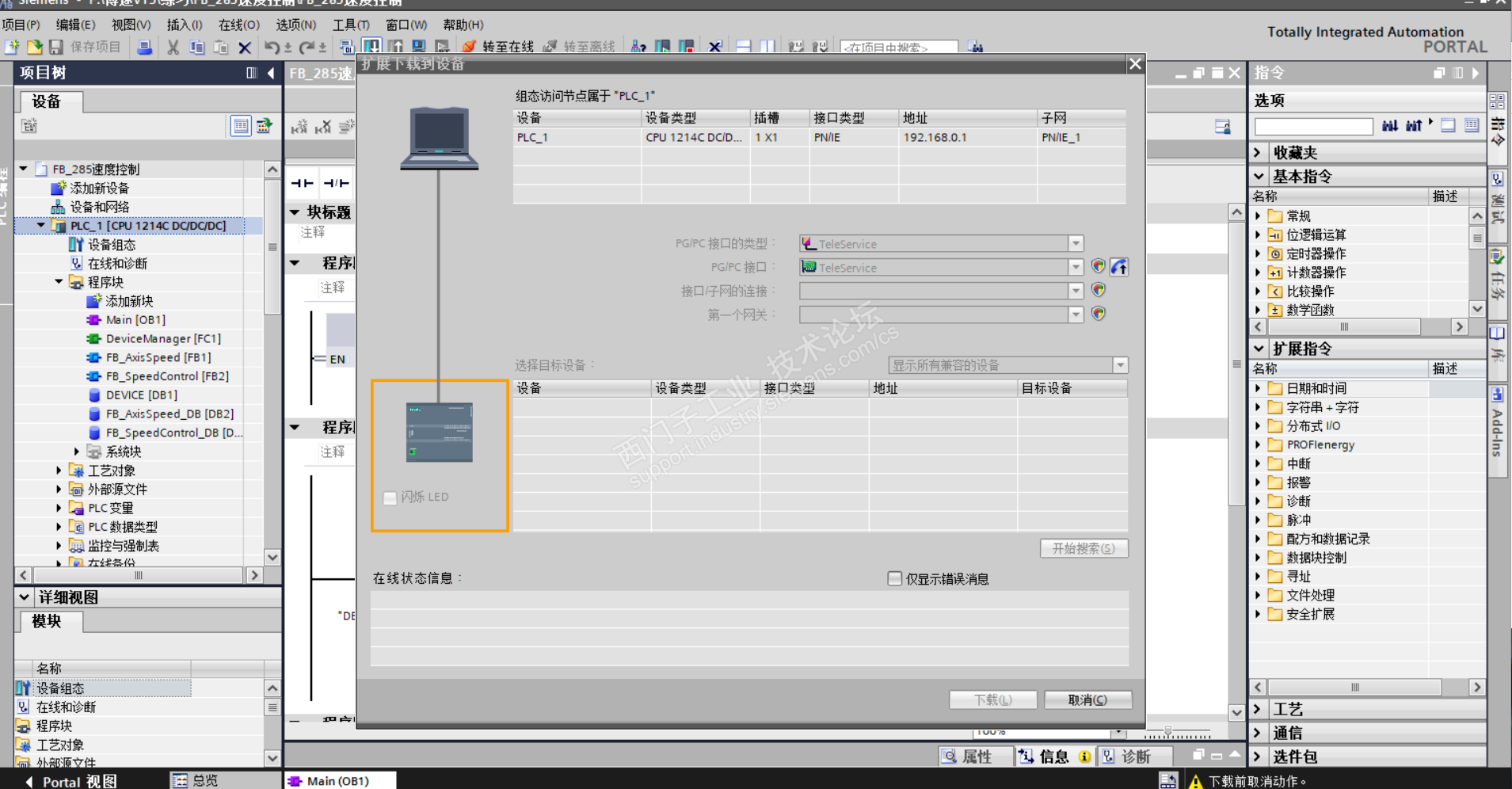Click the go online toolbar button
1512x789 pixels.
click(498, 47)
